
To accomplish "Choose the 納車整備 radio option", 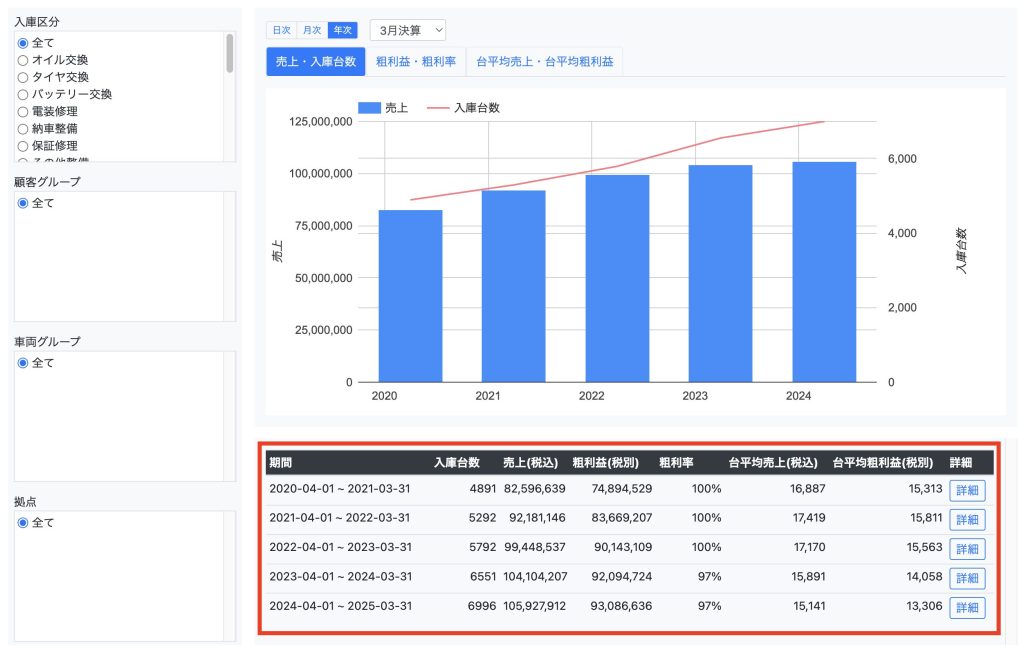I will click(x=23, y=128).
